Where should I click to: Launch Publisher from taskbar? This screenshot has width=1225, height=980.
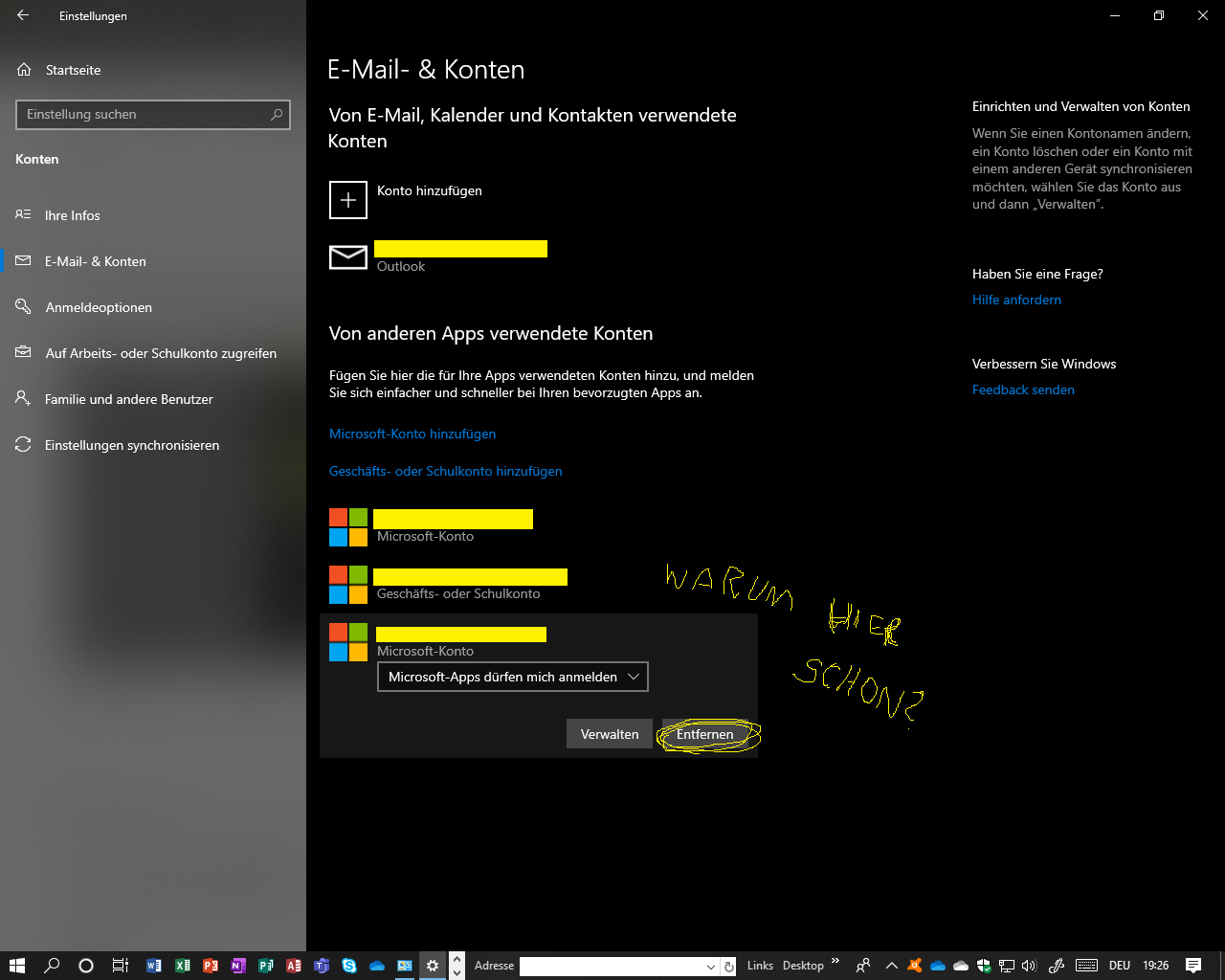pos(266,966)
